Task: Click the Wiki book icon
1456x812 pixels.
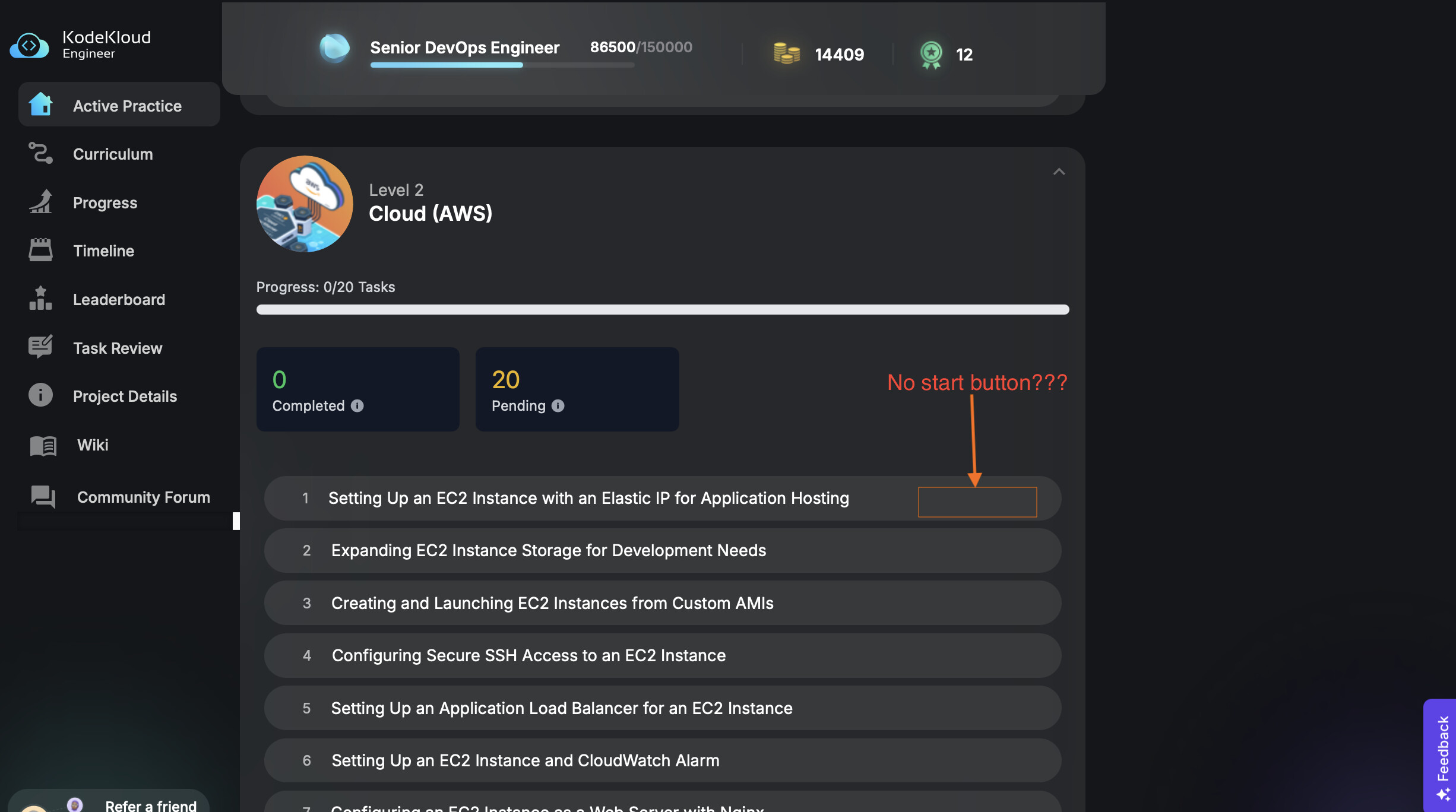Action: (43, 445)
